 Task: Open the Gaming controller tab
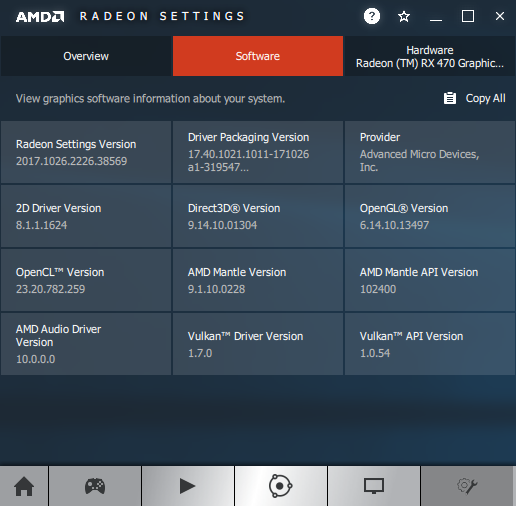[95, 486]
